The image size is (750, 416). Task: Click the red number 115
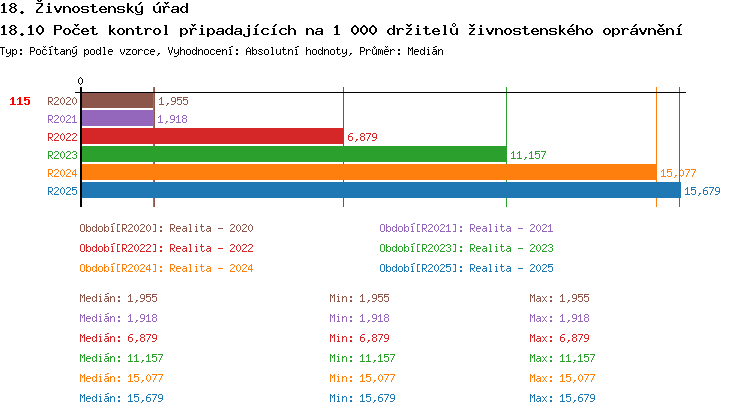click(20, 101)
